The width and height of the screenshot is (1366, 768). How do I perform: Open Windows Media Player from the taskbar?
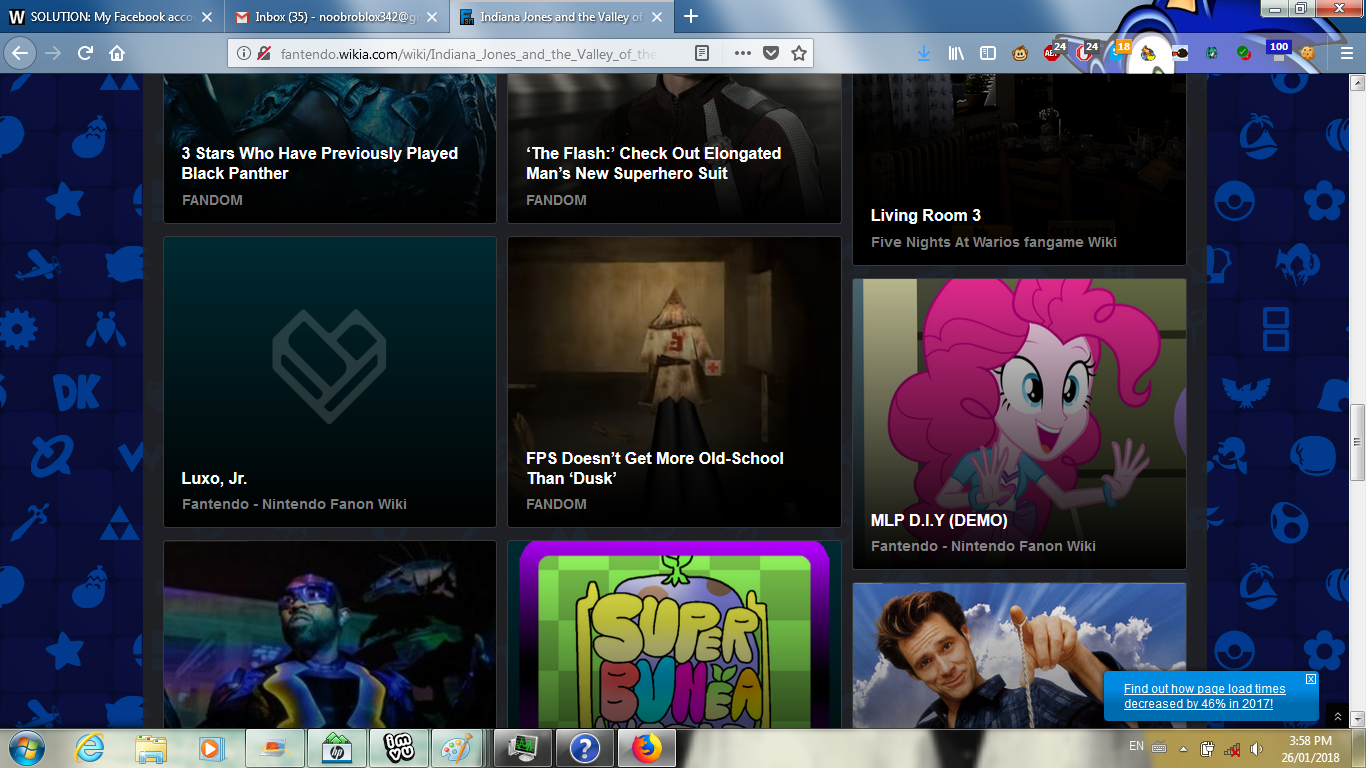pos(211,748)
